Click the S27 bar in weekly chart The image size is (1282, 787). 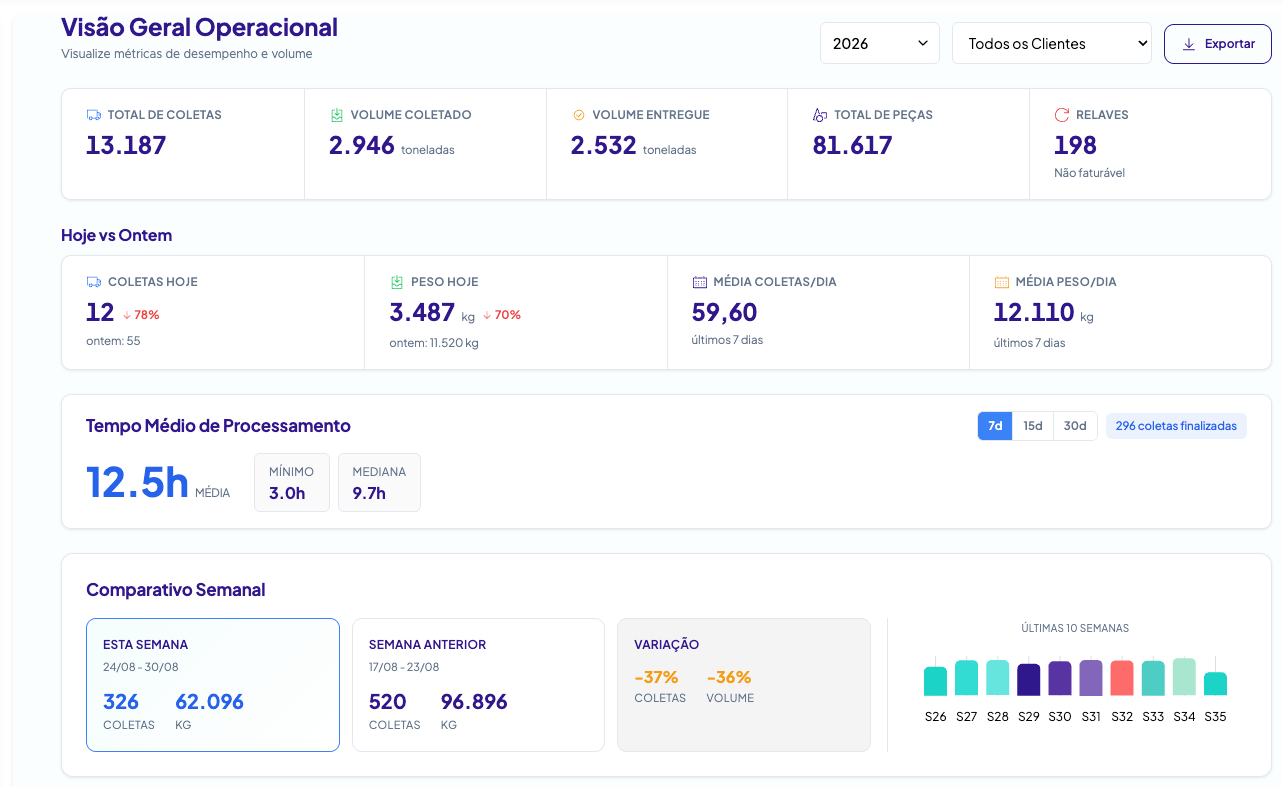coord(966,678)
